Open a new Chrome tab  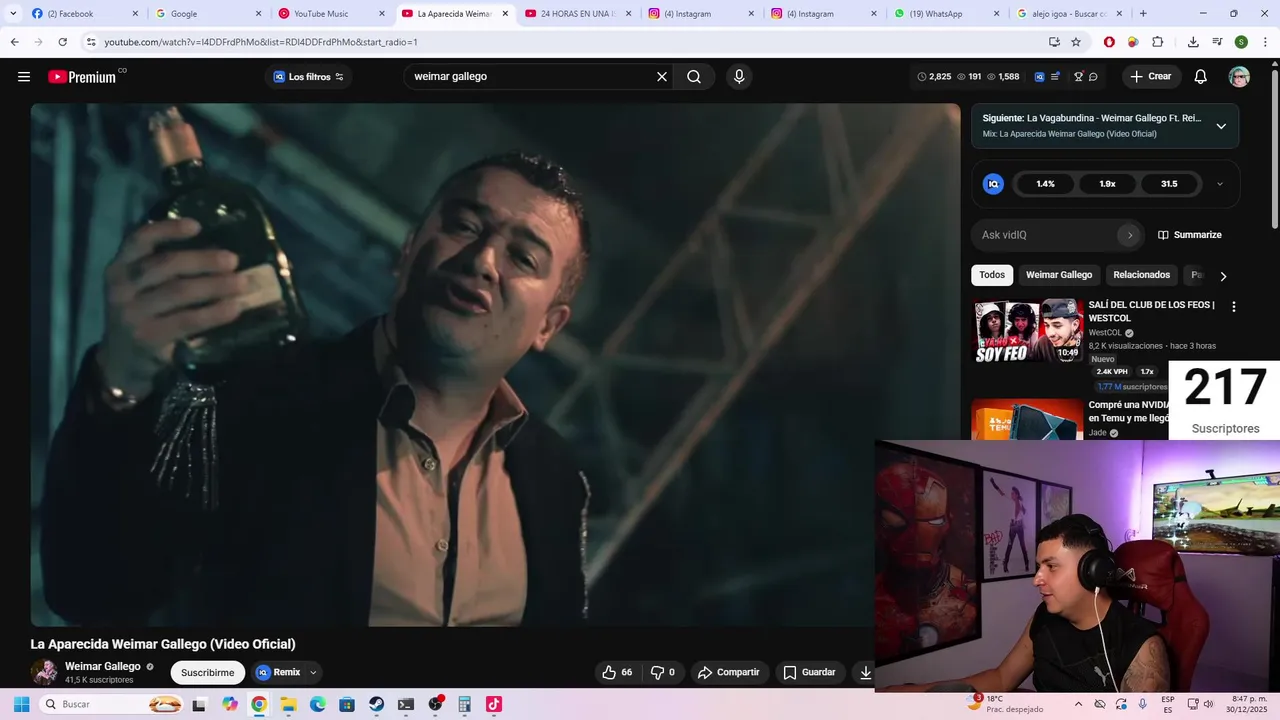click(1143, 13)
